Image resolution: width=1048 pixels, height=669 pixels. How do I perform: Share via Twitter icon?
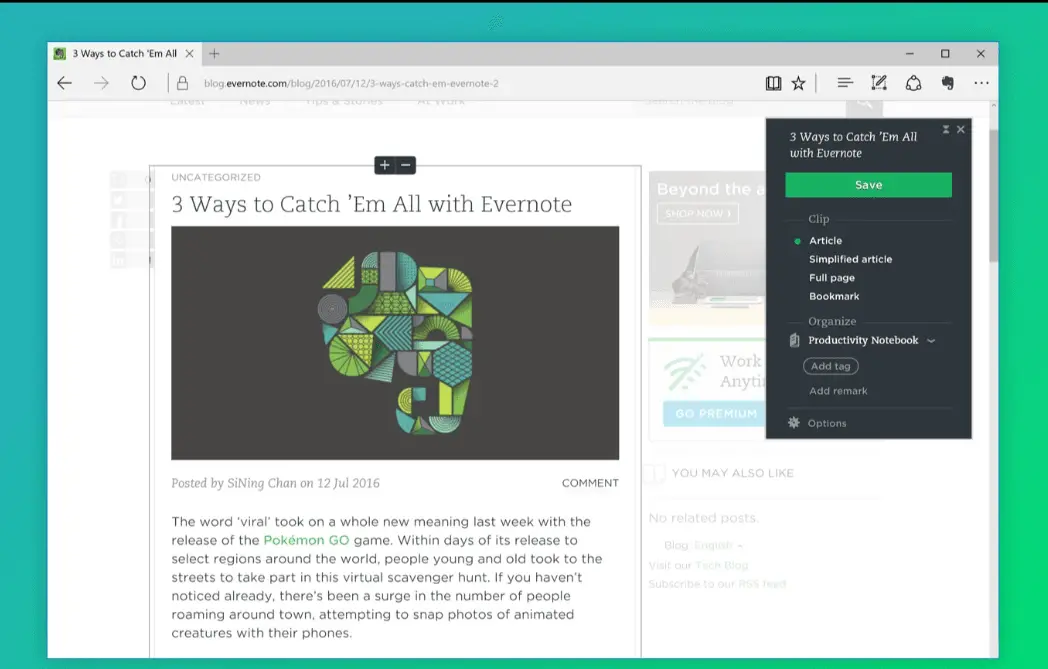(119, 200)
